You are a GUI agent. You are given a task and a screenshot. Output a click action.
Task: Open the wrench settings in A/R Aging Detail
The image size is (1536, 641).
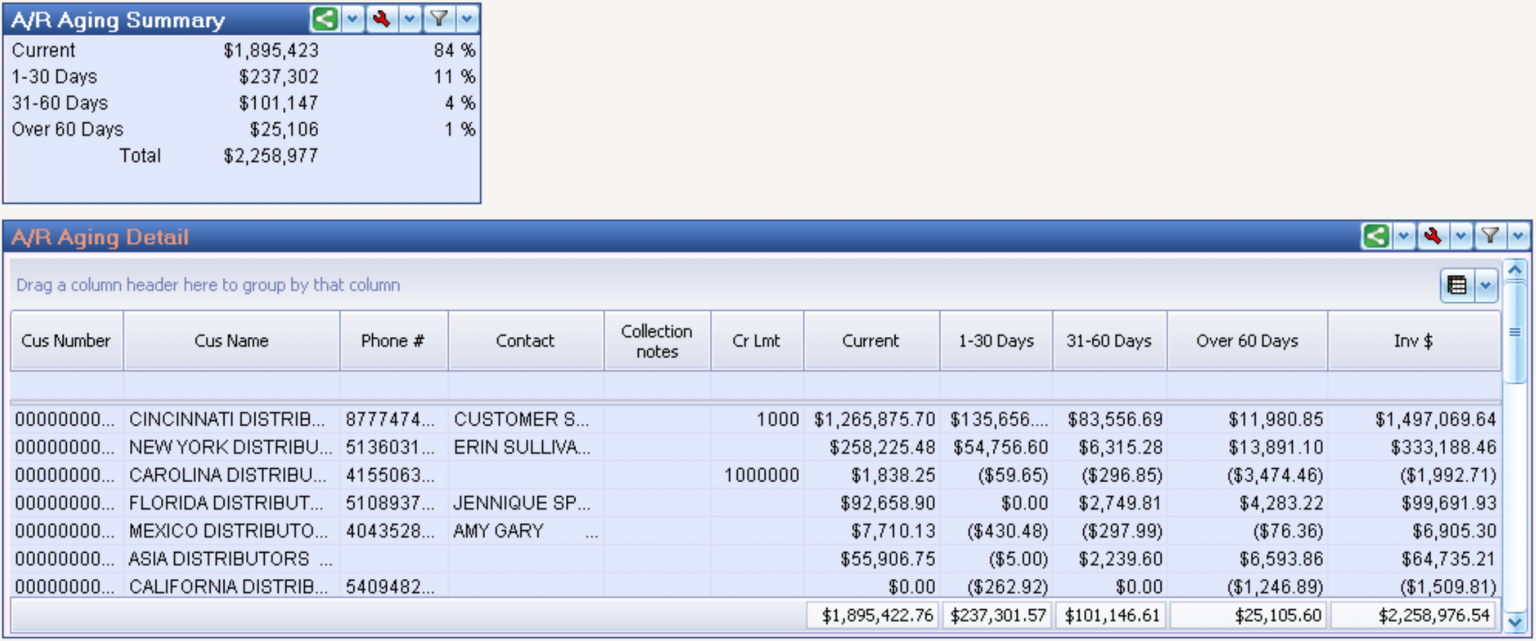[1433, 236]
